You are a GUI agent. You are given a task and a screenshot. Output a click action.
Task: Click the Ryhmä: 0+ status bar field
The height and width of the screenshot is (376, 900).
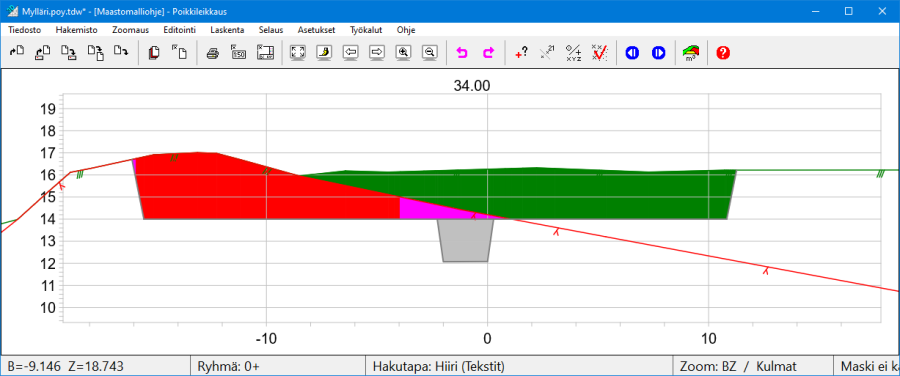[278, 366]
